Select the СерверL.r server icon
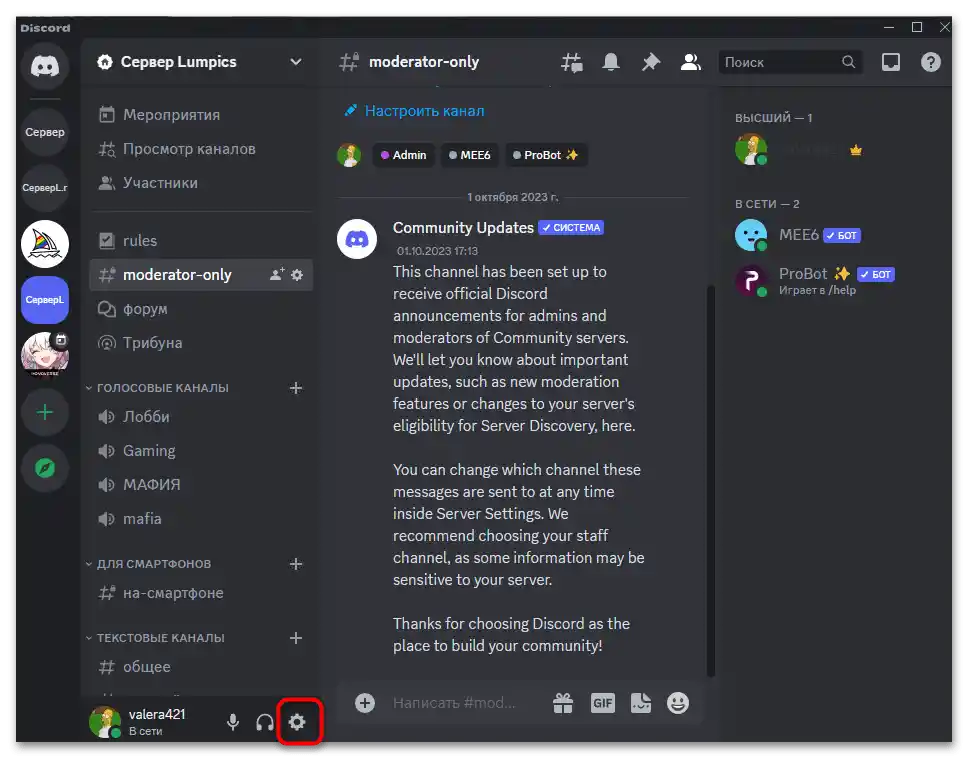The width and height of the screenshot is (968, 758). [x=44, y=188]
